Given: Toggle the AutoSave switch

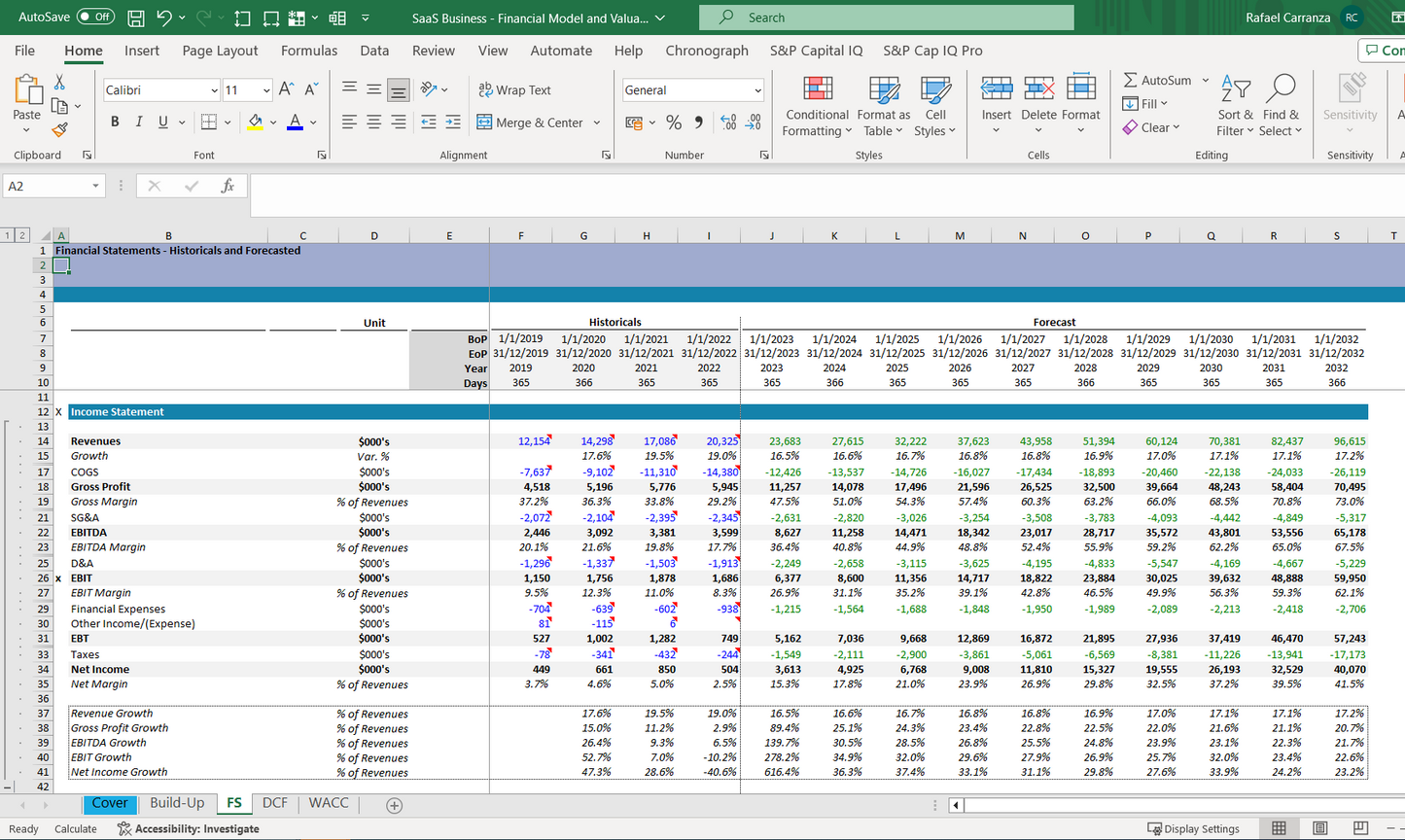Looking at the screenshot, I should [95, 17].
